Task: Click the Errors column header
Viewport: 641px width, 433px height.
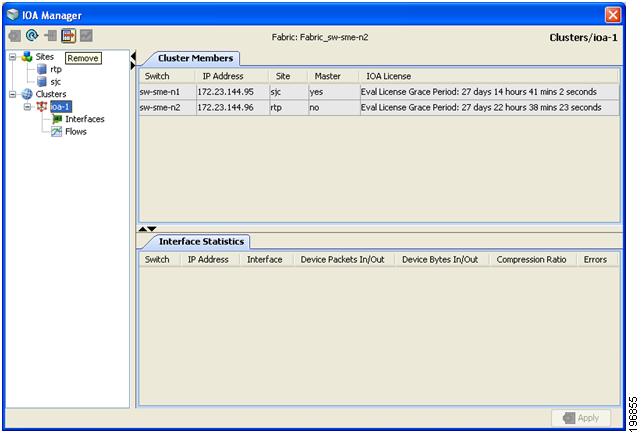Action: pos(597,260)
